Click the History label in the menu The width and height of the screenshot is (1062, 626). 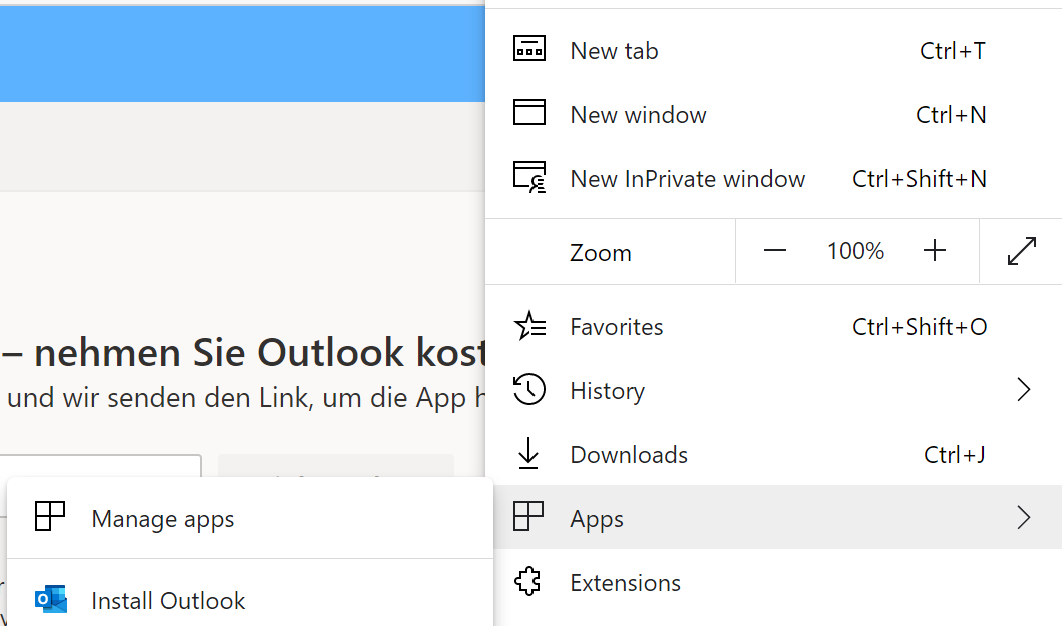pyautogui.click(x=608, y=391)
